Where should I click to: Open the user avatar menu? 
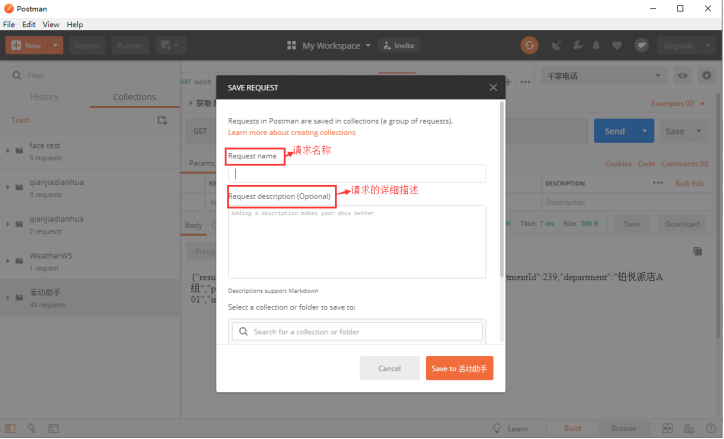point(641,45)
